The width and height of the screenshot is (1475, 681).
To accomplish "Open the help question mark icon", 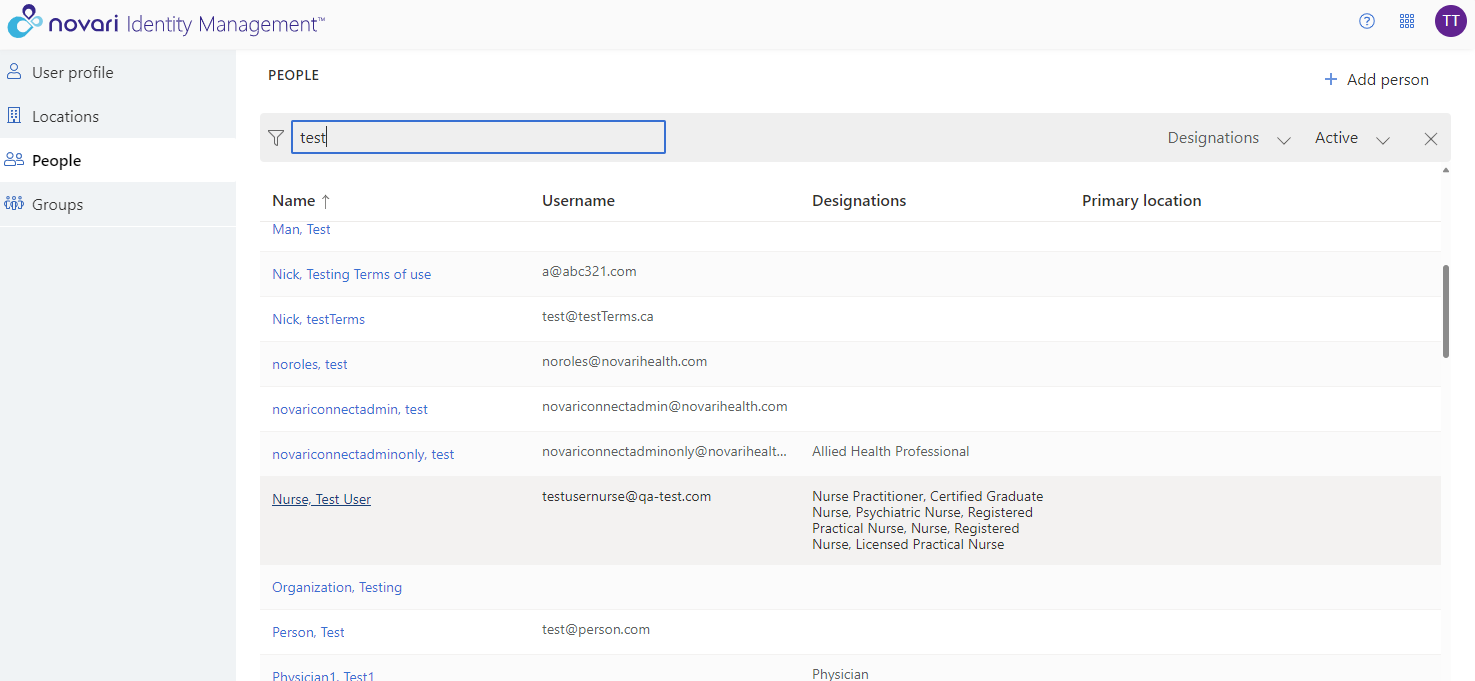I will click(1367, 21).
